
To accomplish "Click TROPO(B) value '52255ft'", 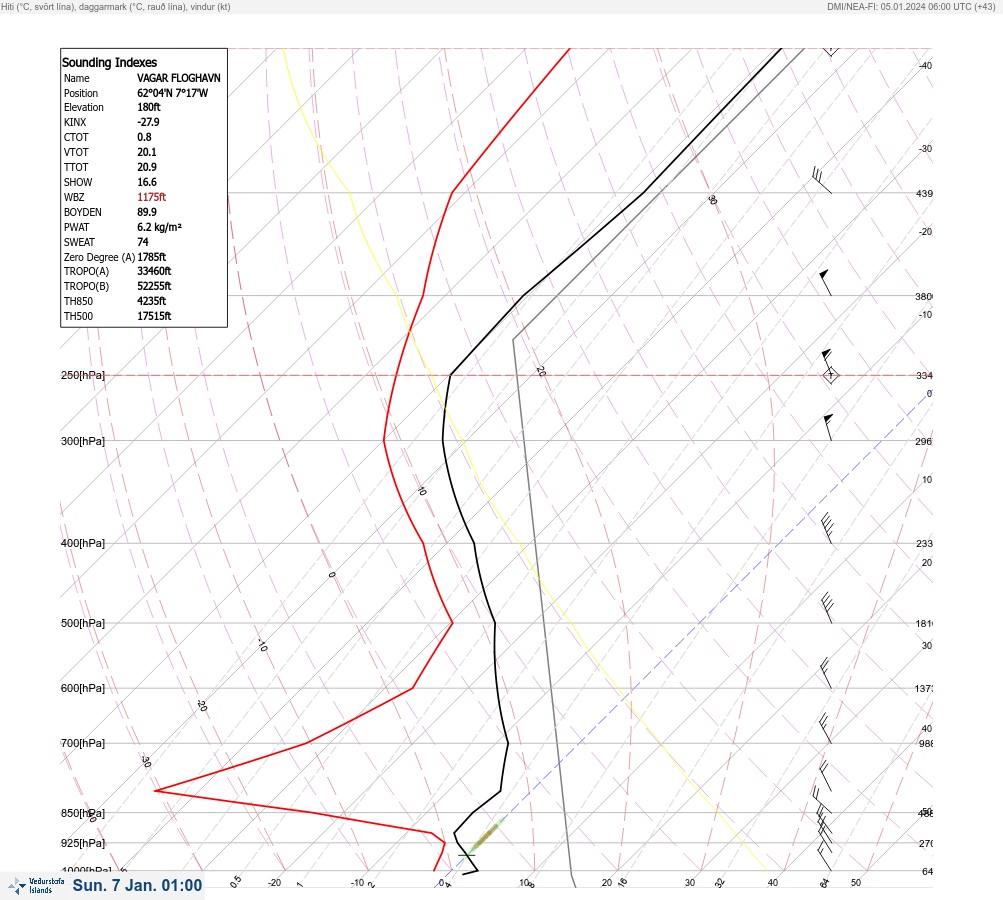I will click(x=154, y=286).
